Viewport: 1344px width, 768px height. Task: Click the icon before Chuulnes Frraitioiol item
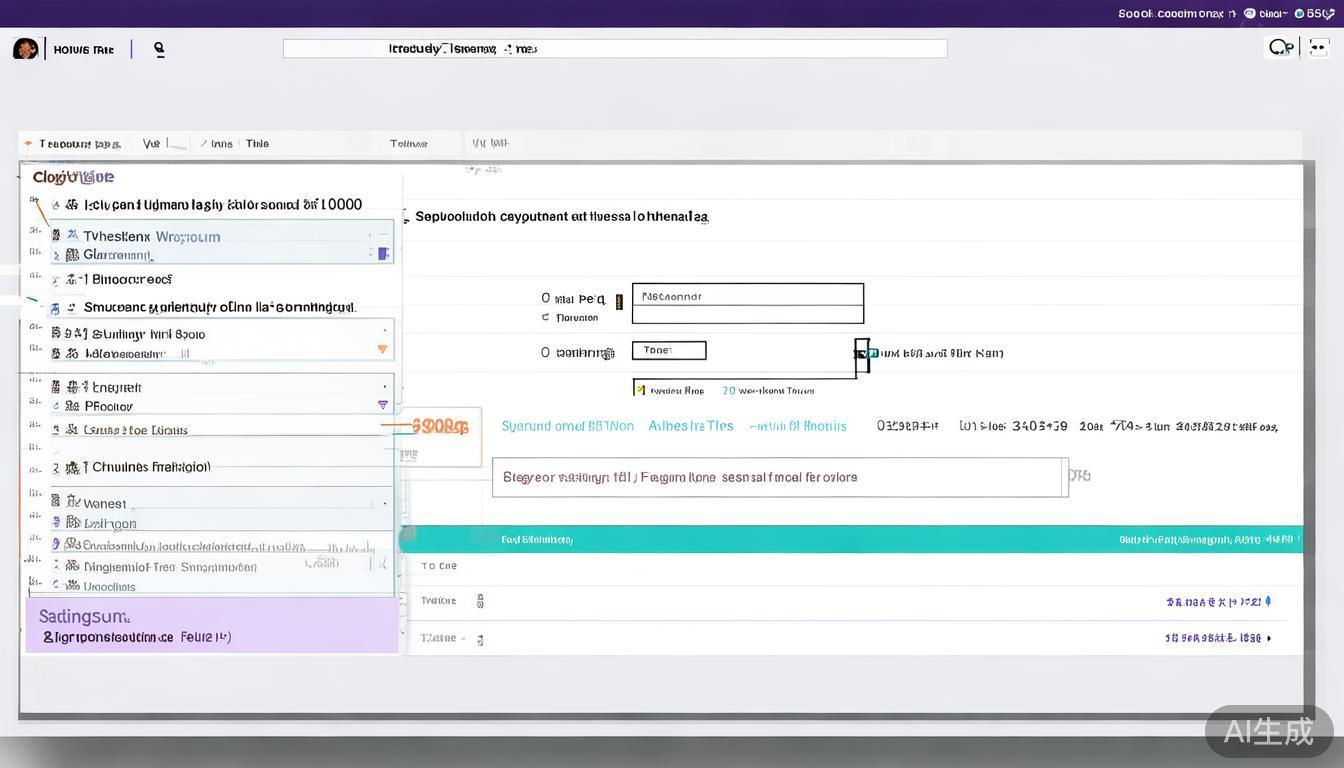tap(72, 467)
